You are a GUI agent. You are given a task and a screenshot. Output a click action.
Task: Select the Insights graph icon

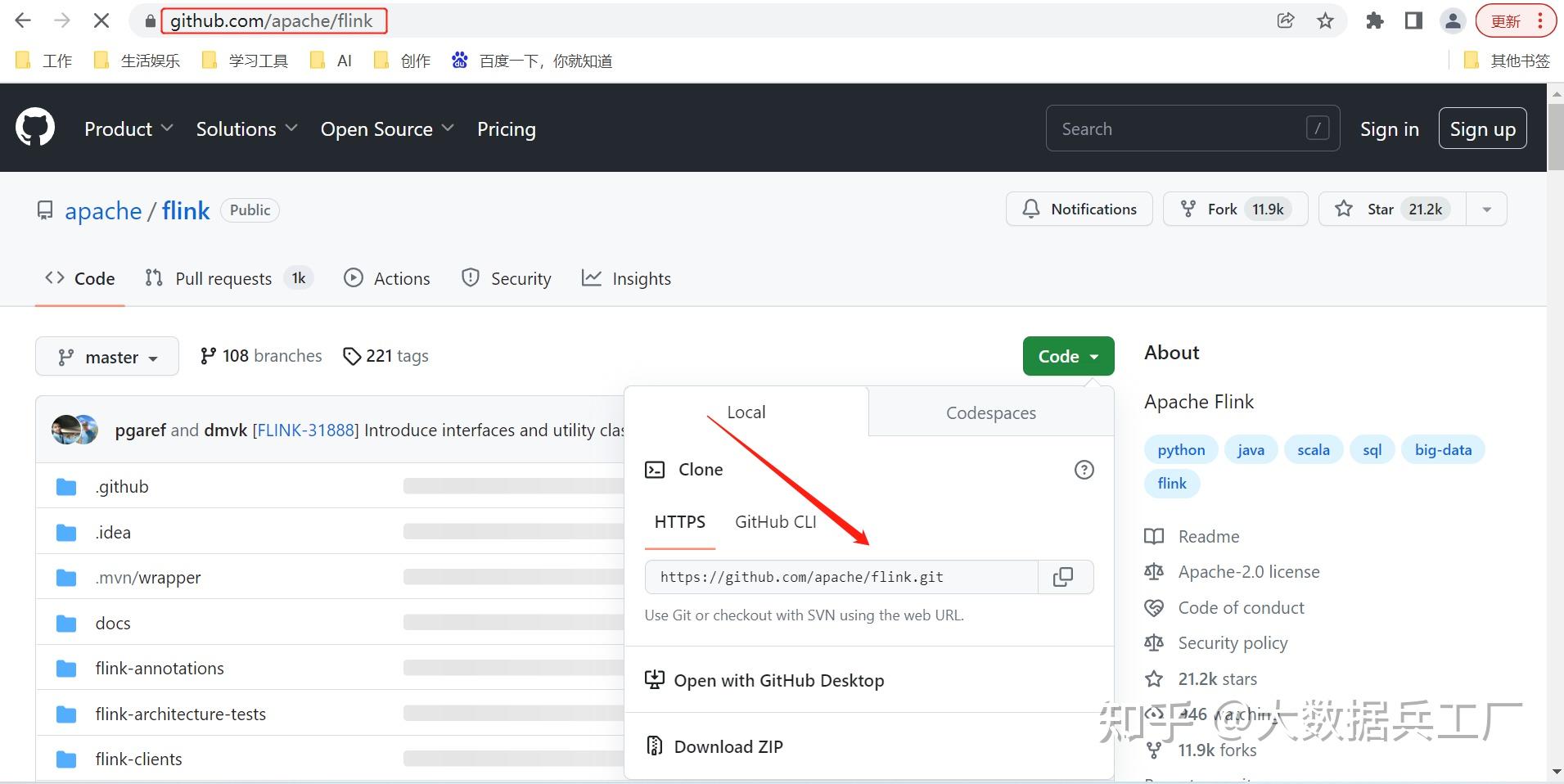[x=592, y=278]
